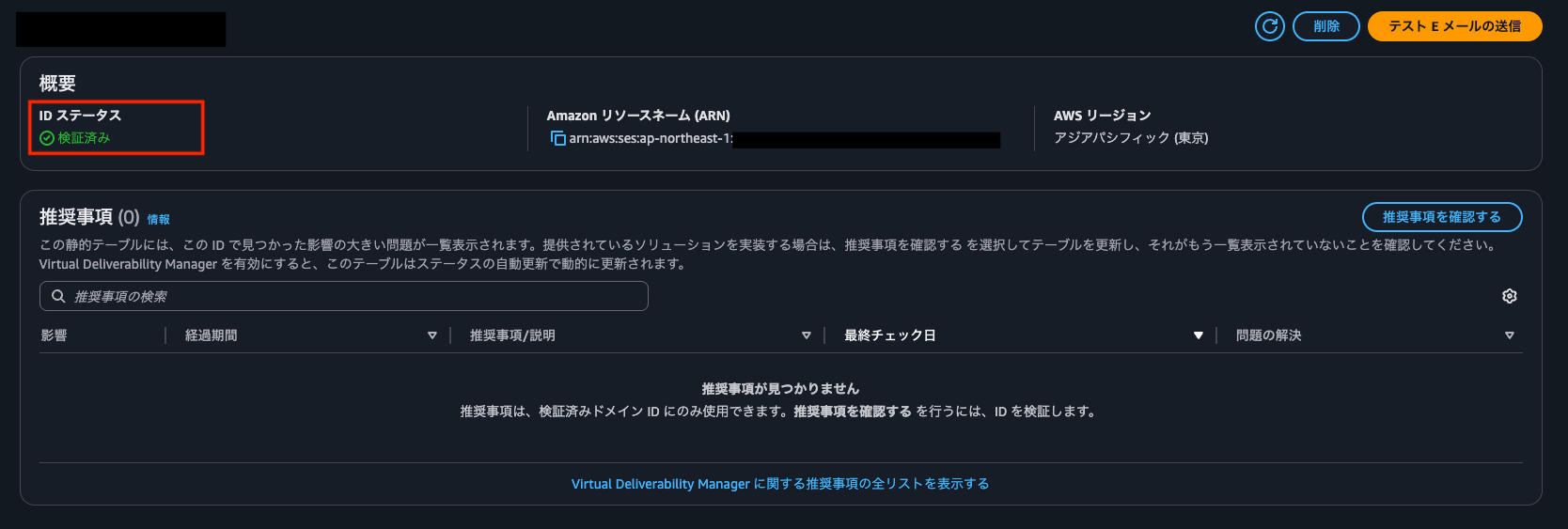Click the refresh icon button
The width and height of the screenshot is (1568, 529).
coord(1269,26)
